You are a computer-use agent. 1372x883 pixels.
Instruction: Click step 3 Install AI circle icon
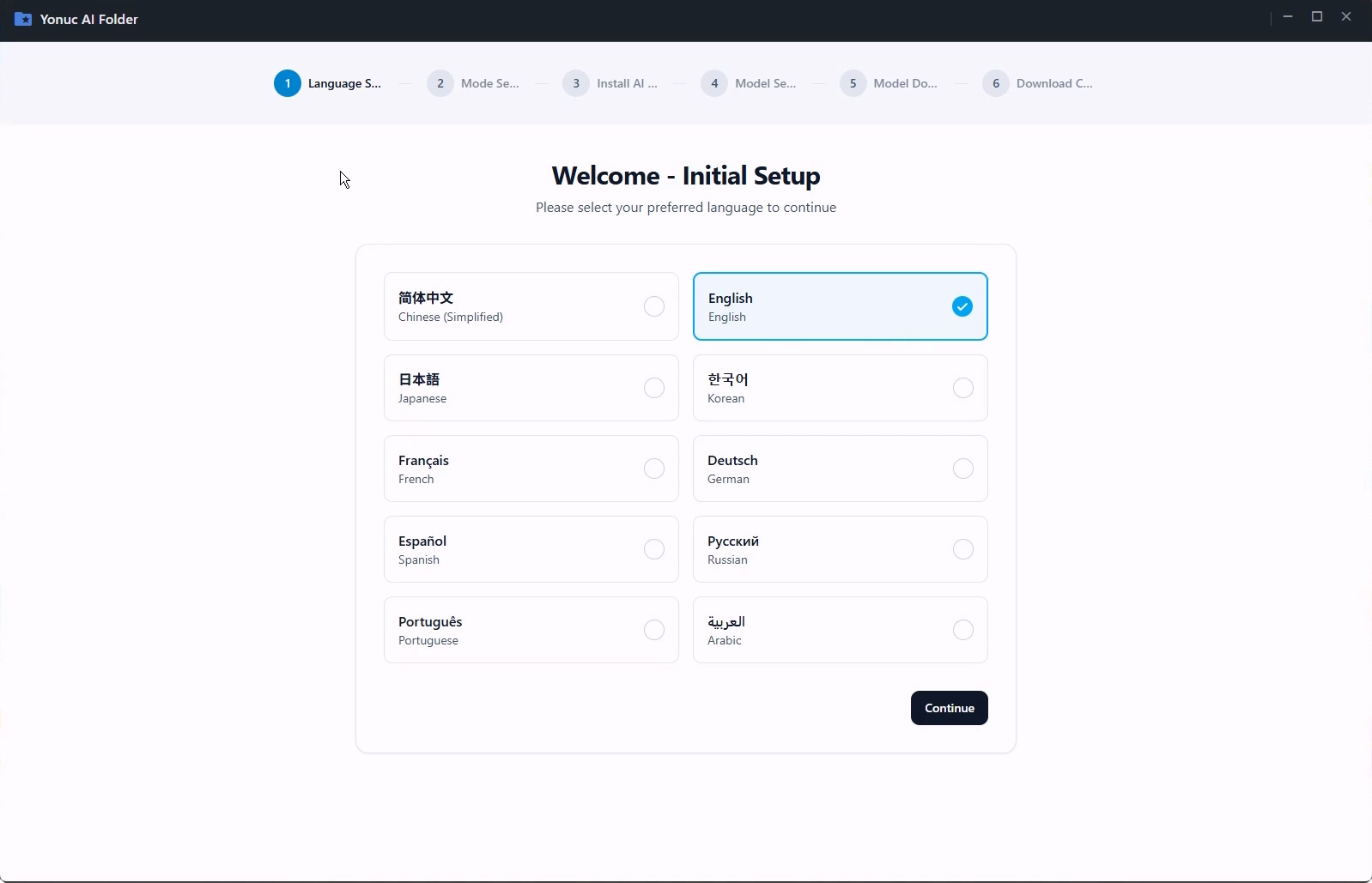point(576,83)
